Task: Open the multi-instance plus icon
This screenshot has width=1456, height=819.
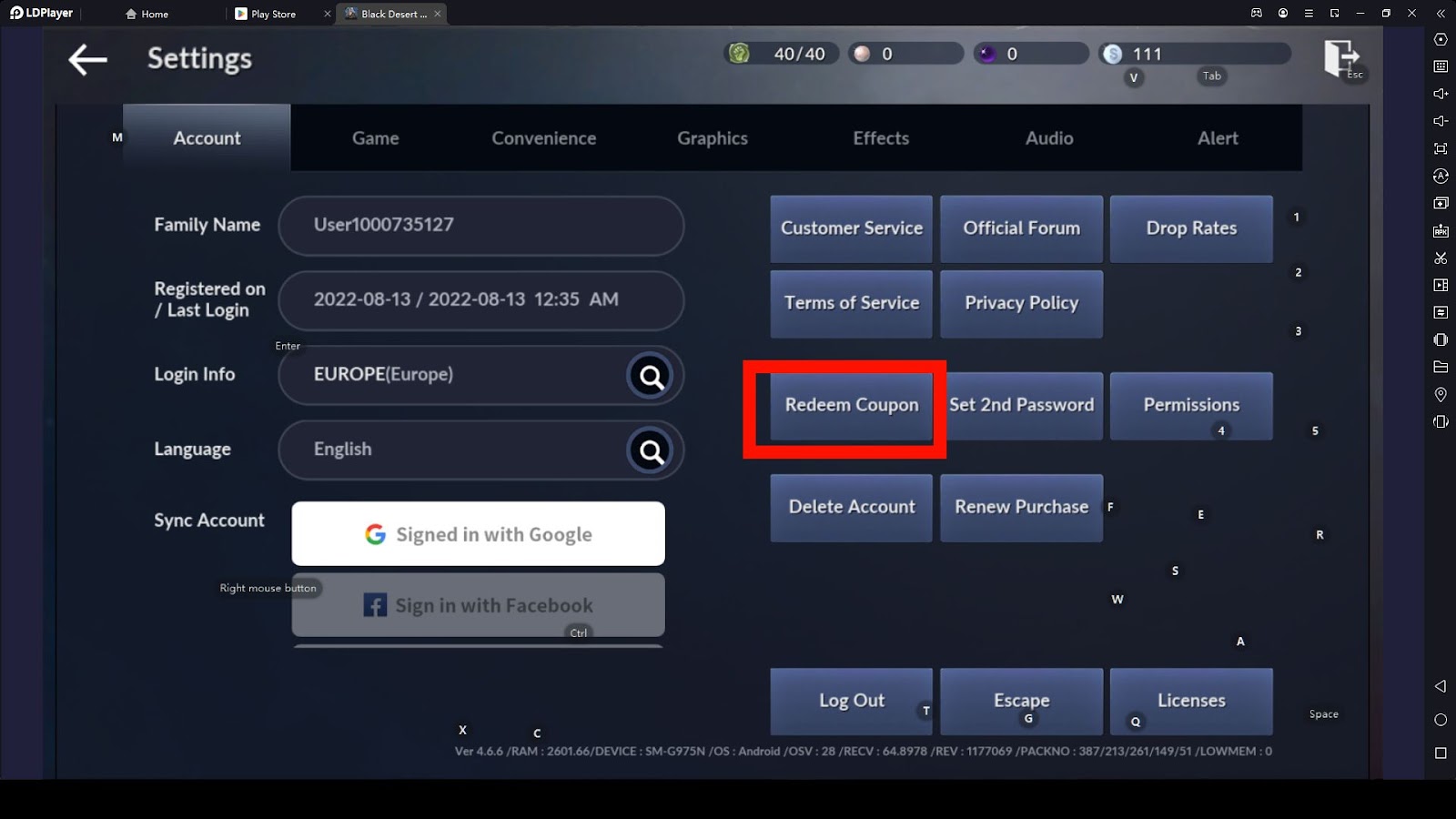Action: pos(1441,203)
